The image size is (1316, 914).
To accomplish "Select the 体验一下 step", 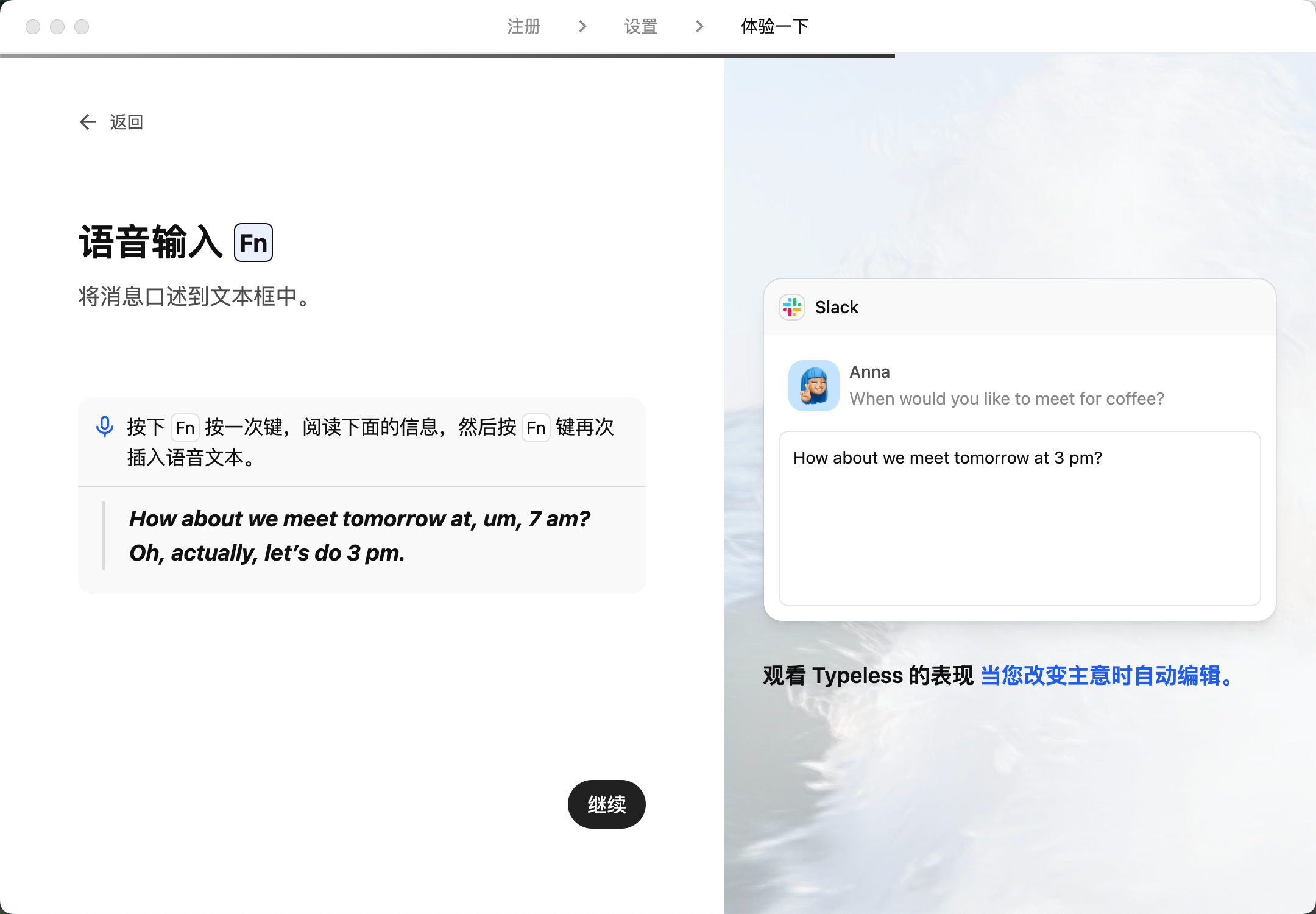I will click(x=774, y=26).
